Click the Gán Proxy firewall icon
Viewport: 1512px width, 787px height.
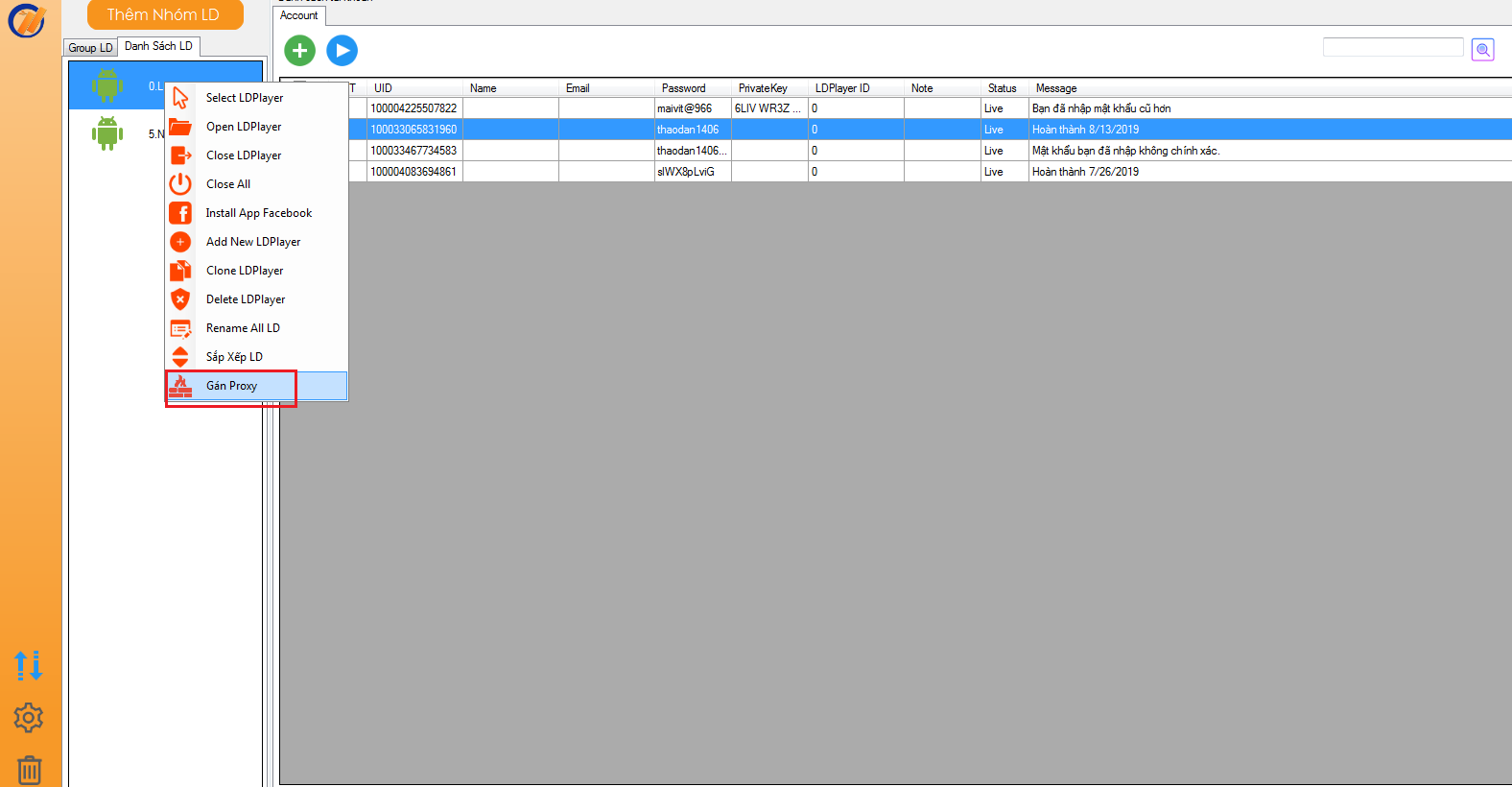(x=180, y=386)
